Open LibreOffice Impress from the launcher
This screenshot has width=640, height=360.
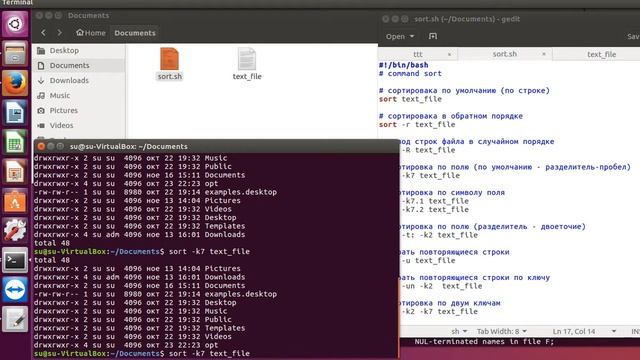tap(15, 171)
